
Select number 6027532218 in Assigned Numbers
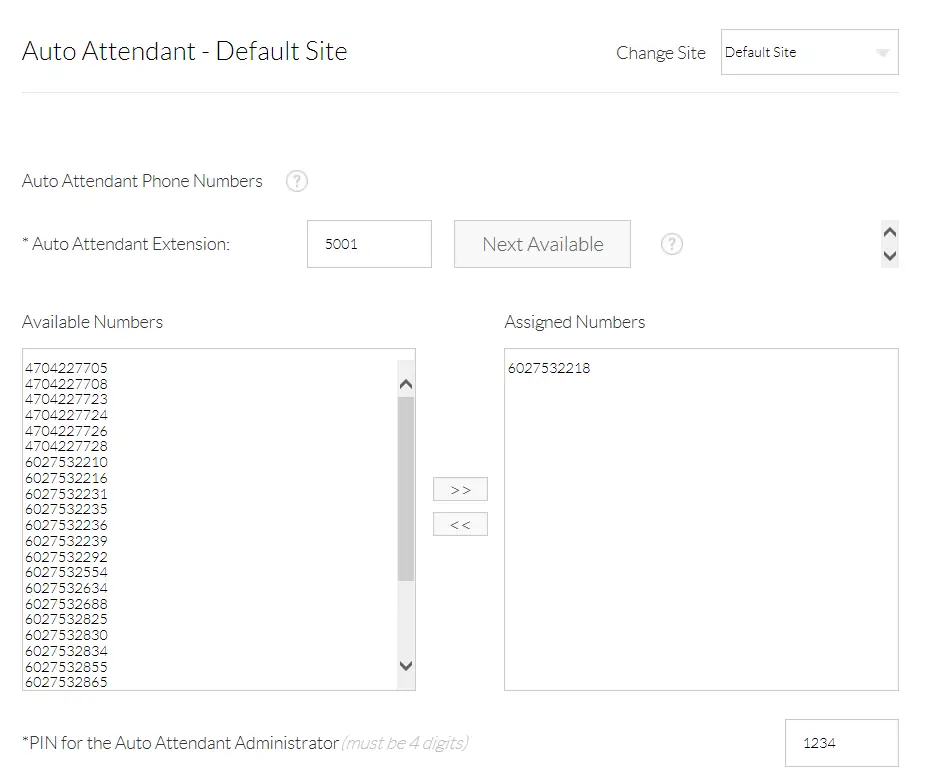tap(548, 368)
